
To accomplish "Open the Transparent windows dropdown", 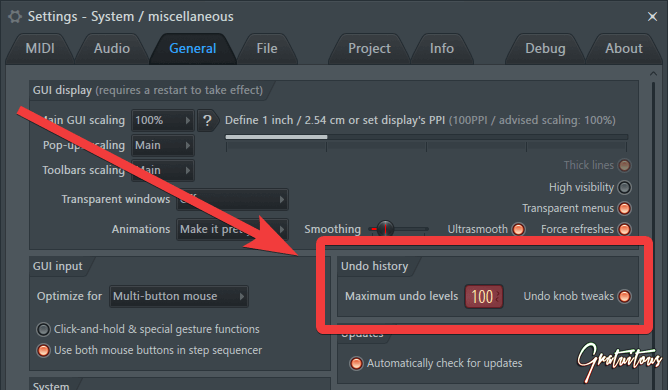I will tap(232, 199).
